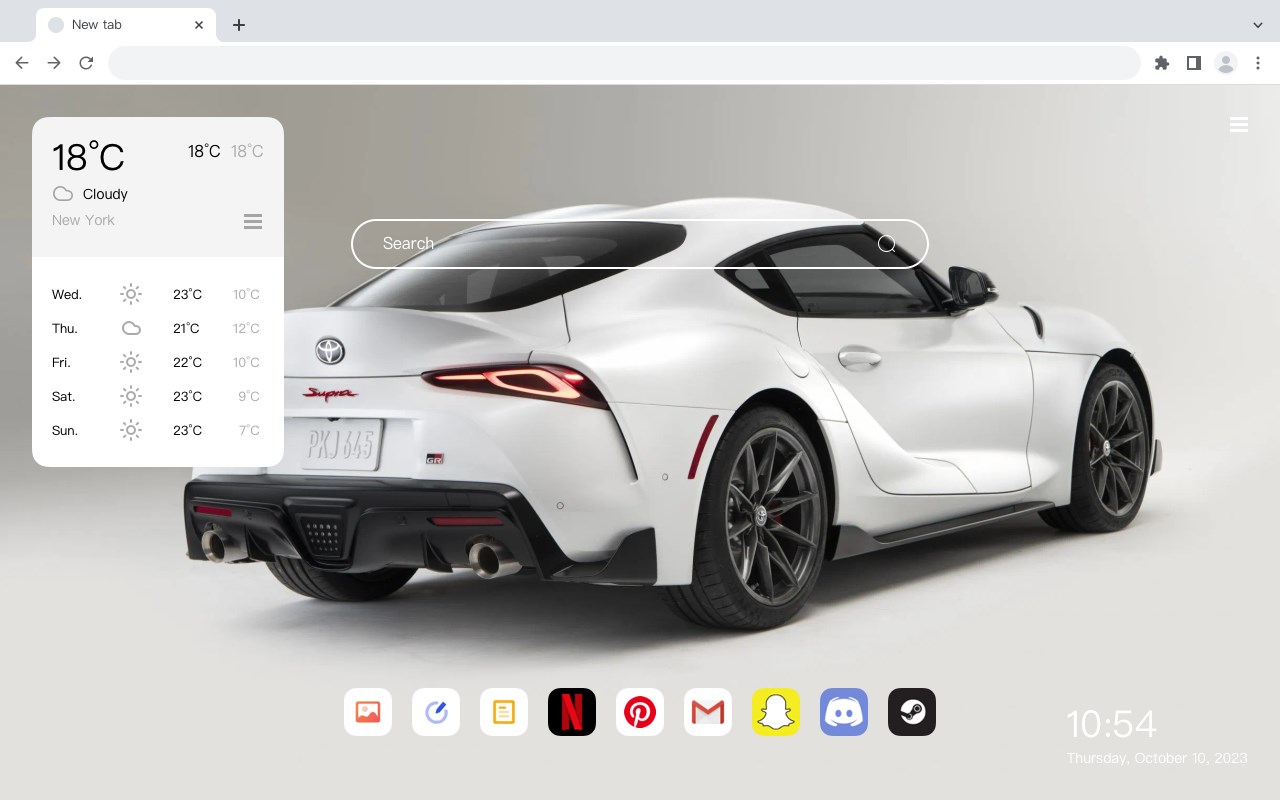
Task: Click Saturday's sunny weather icon
Action: pyautogui.click(x=131, y=396)
